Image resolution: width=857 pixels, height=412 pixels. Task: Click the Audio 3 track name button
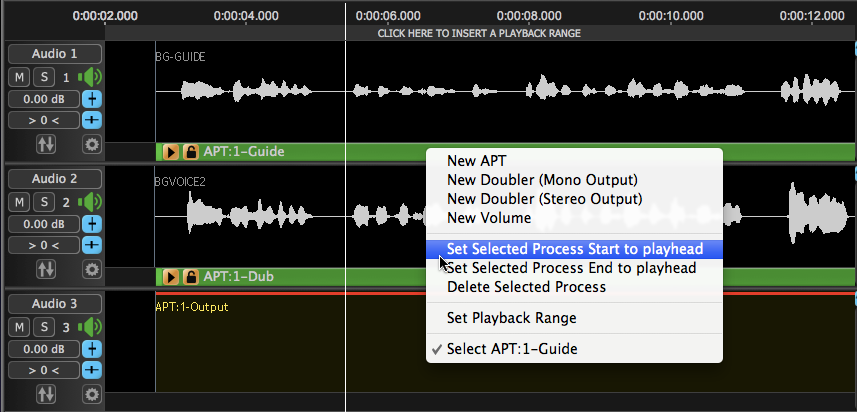[55, 304]
